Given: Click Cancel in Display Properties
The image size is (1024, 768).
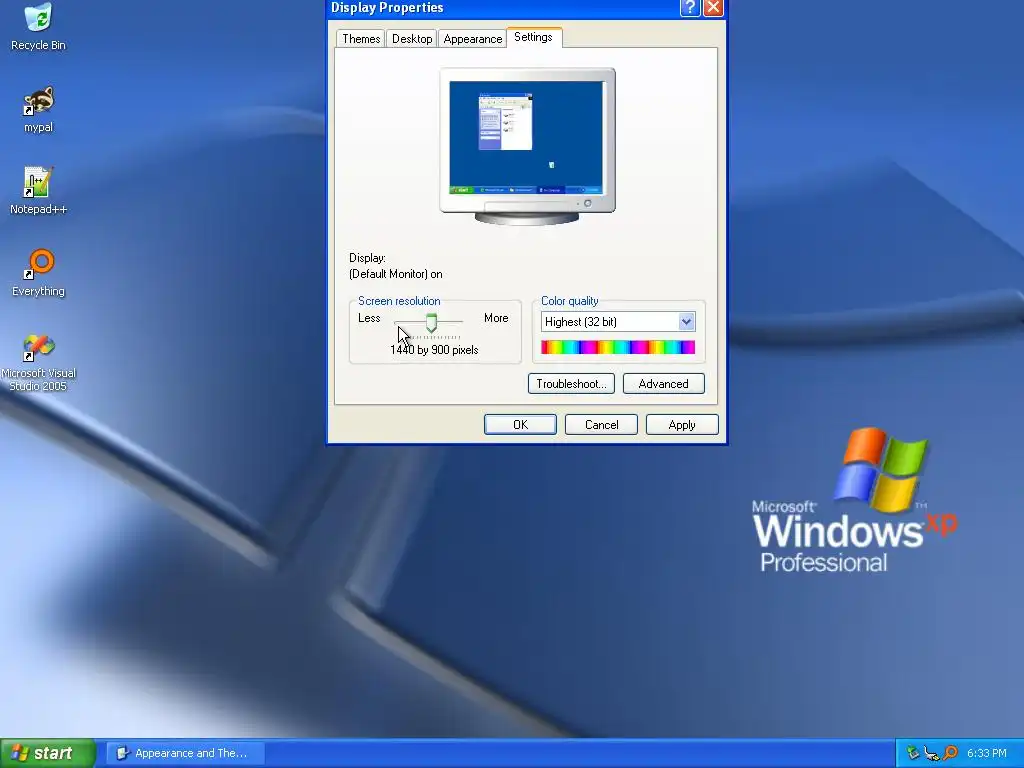Looking at the screenshot, I should (x=601, y=424).
